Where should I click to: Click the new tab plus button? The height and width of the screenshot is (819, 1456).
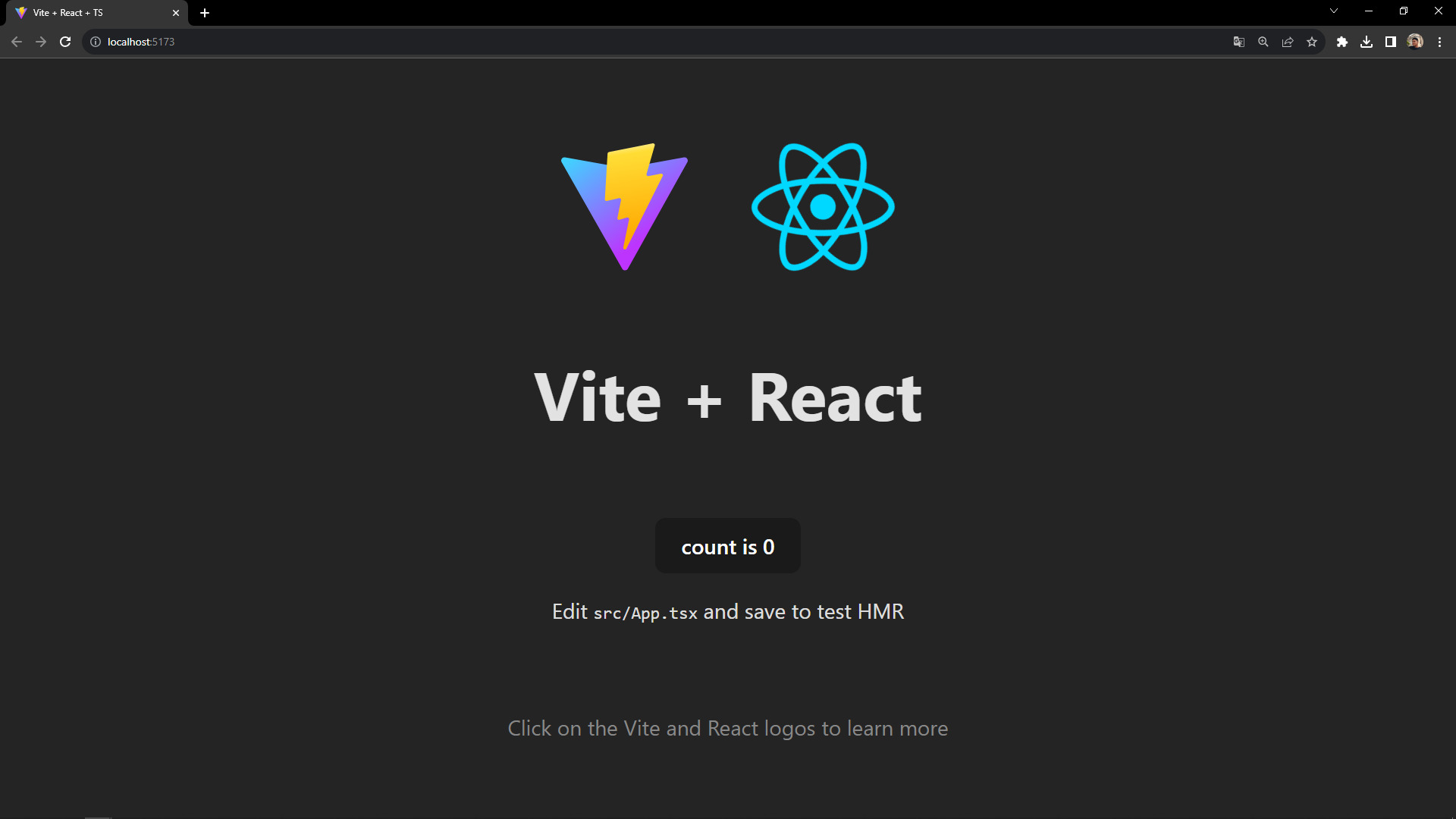point(205,12)
